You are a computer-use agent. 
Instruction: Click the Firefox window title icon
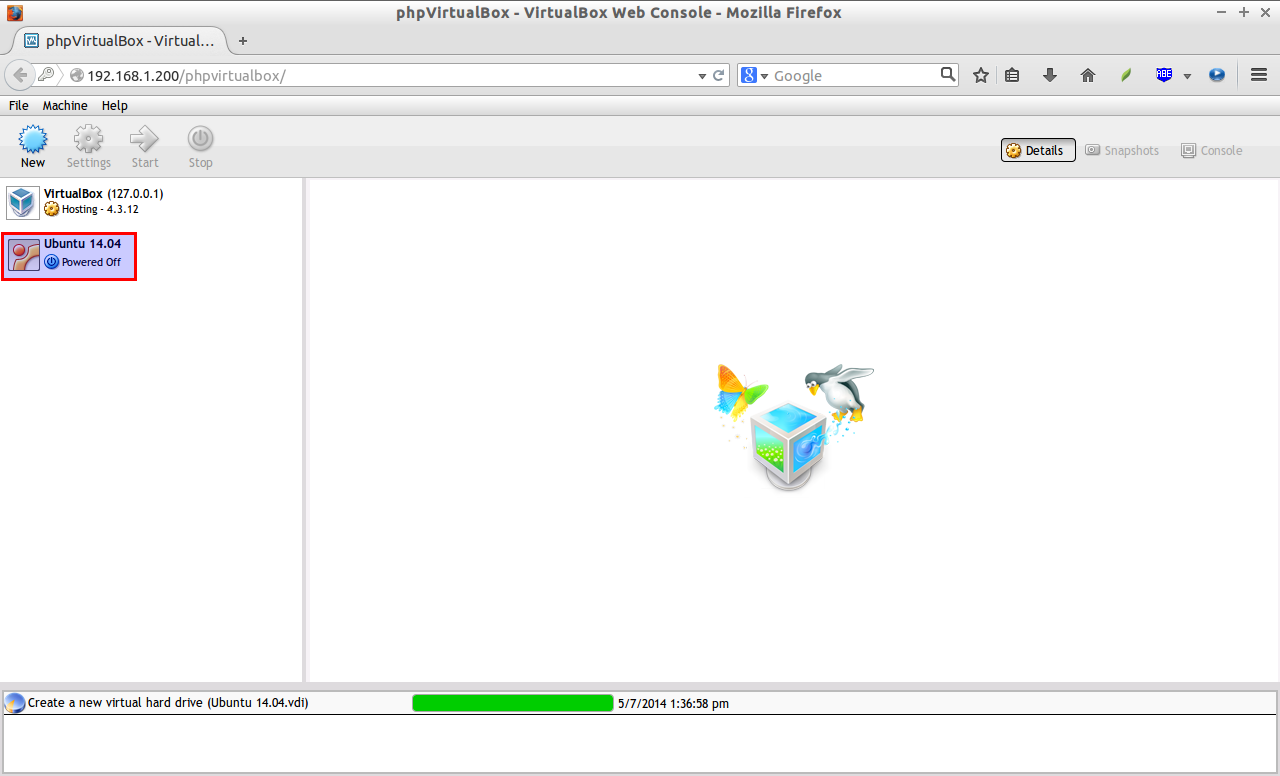14,12
